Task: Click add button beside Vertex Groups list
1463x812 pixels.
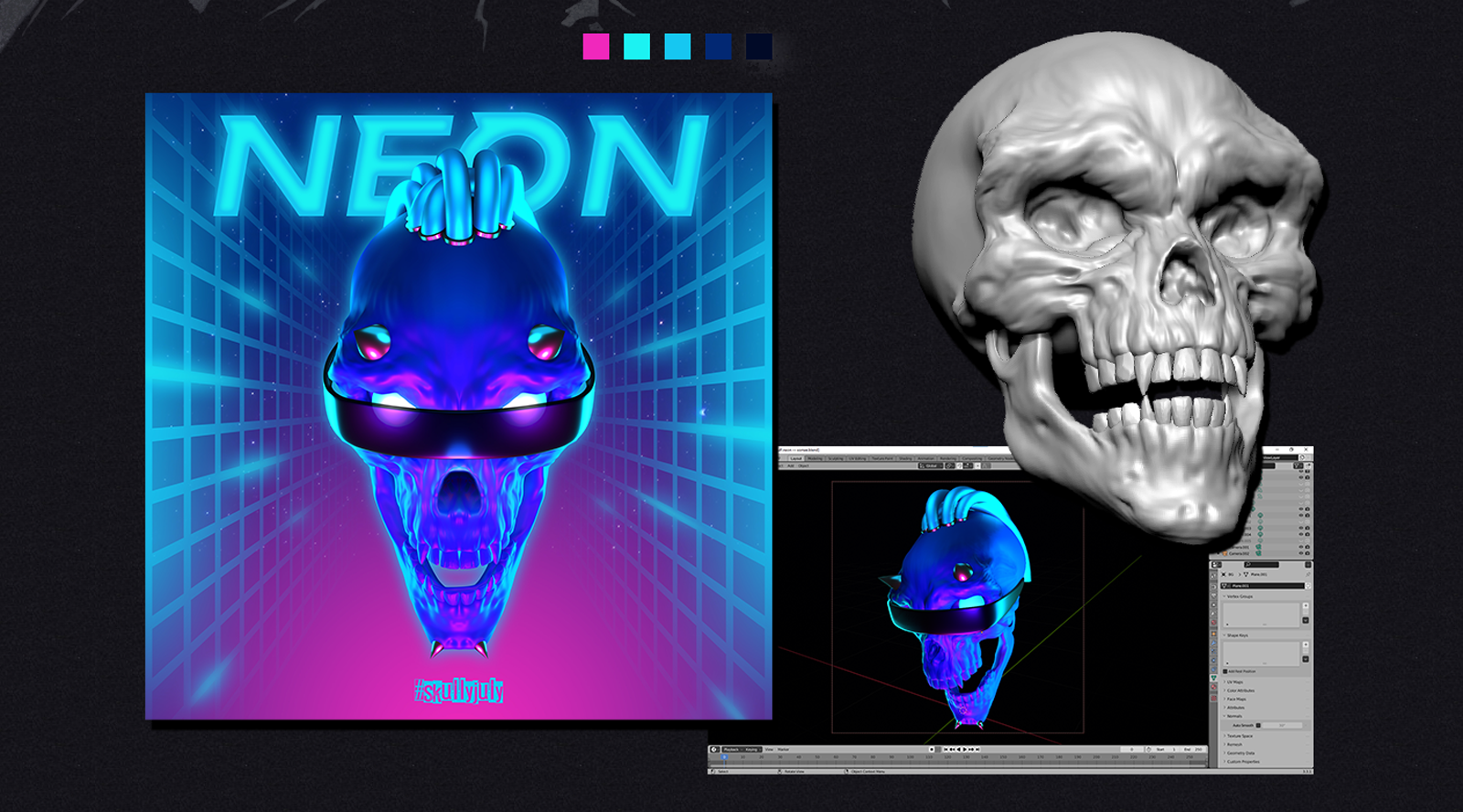Action: (1306, 605)
